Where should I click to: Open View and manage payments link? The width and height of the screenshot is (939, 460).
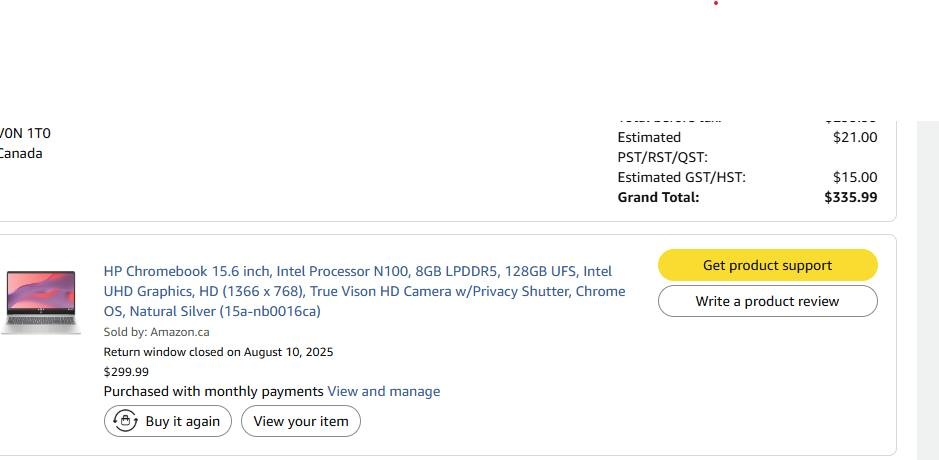click(384, 391)
